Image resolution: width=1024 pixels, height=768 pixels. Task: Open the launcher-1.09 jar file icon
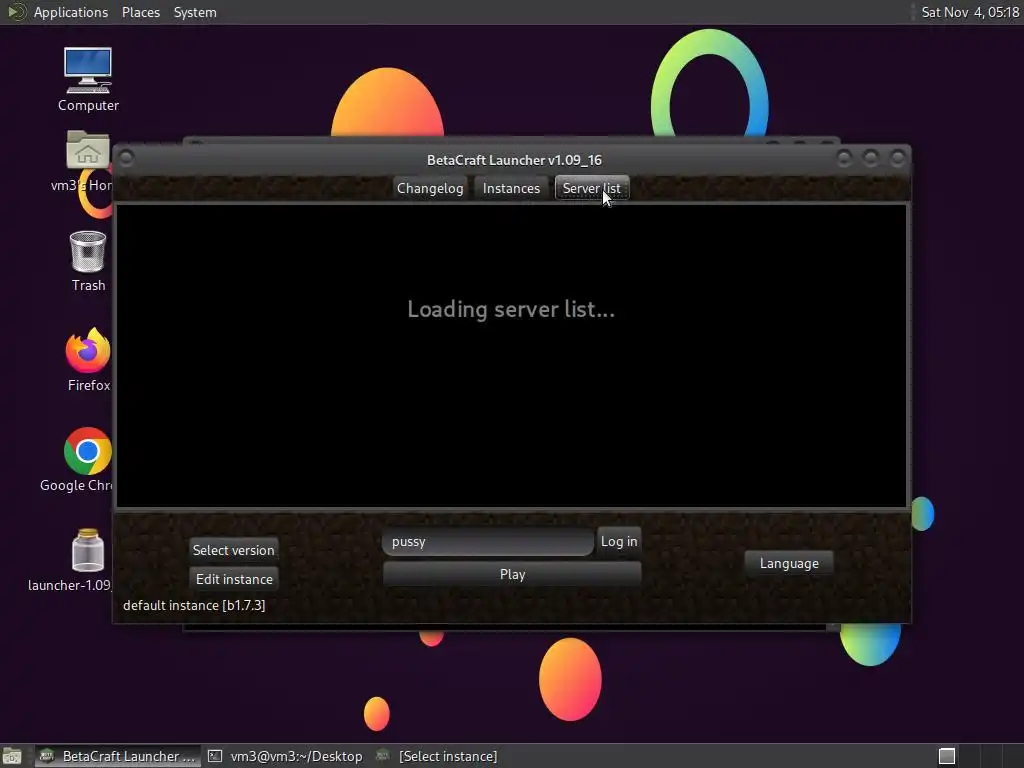pyautogui.click(x=88, y=560)
